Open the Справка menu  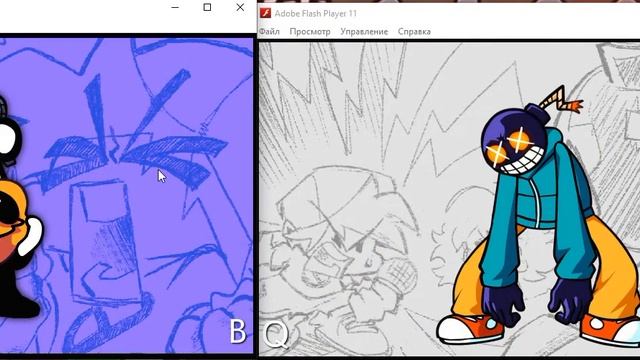tap(414, 31)
